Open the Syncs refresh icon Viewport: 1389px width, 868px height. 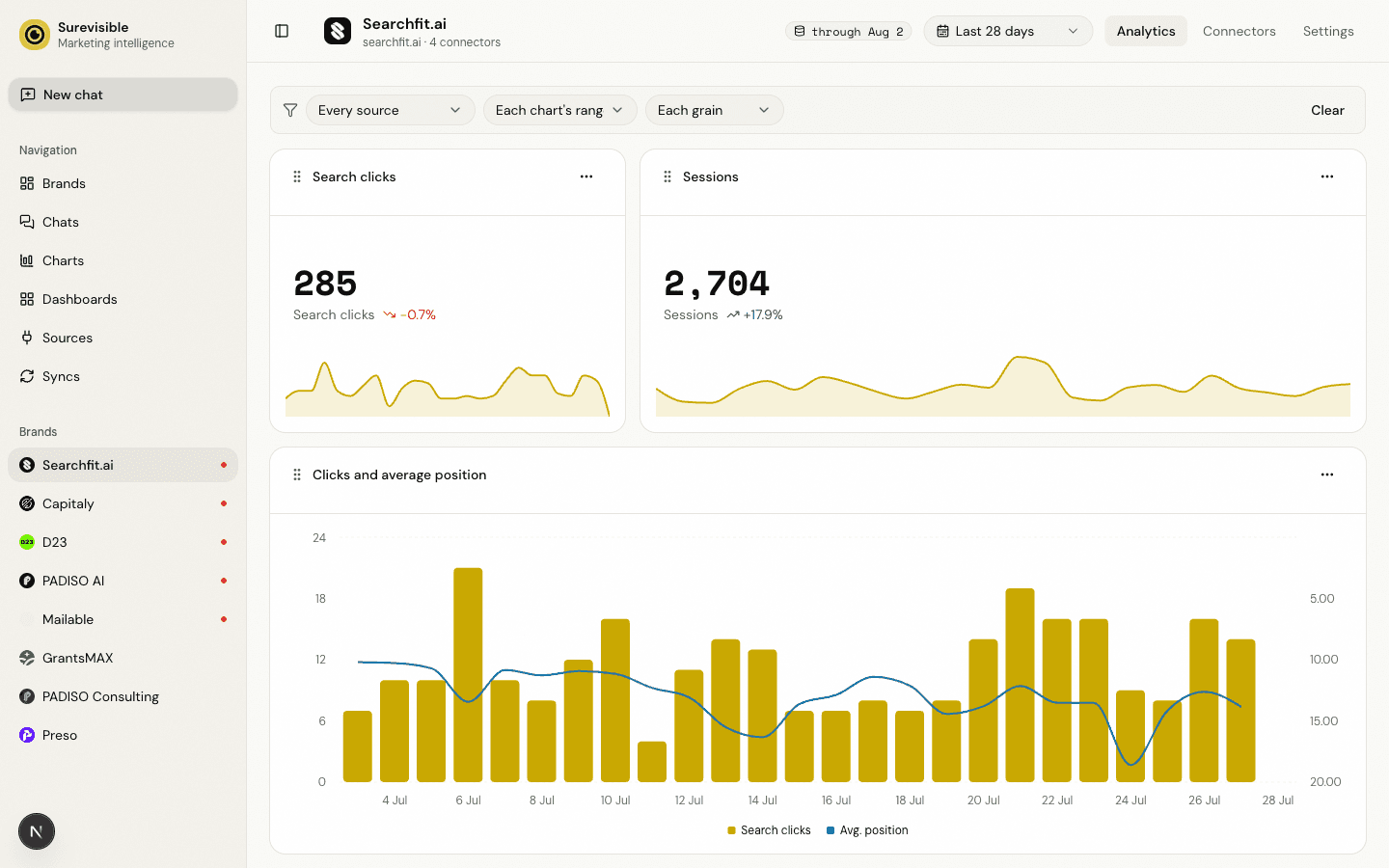[x=27, y=376]
